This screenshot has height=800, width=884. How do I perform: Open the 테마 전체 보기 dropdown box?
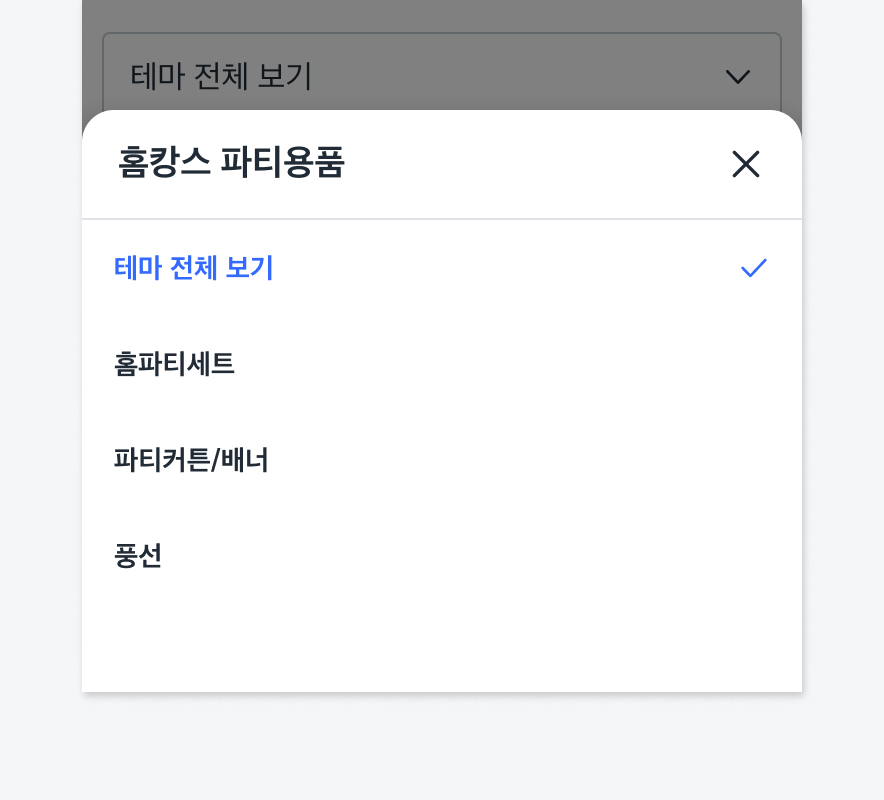[441, 76]
